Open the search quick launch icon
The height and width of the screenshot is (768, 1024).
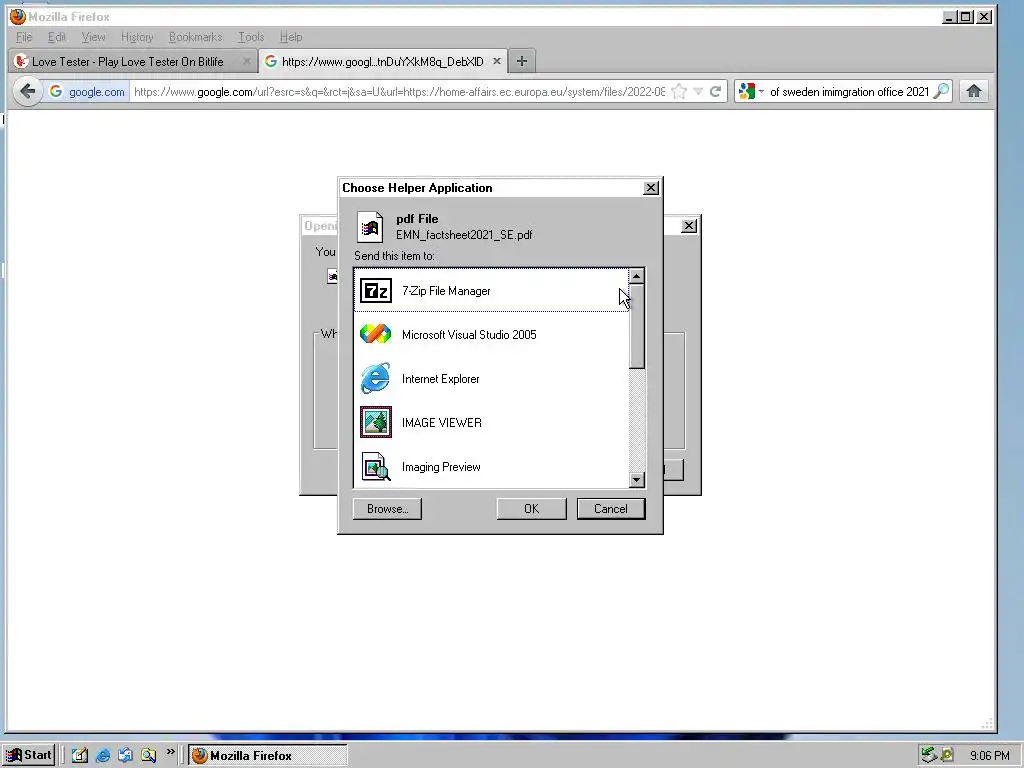[x=148, y=756]
